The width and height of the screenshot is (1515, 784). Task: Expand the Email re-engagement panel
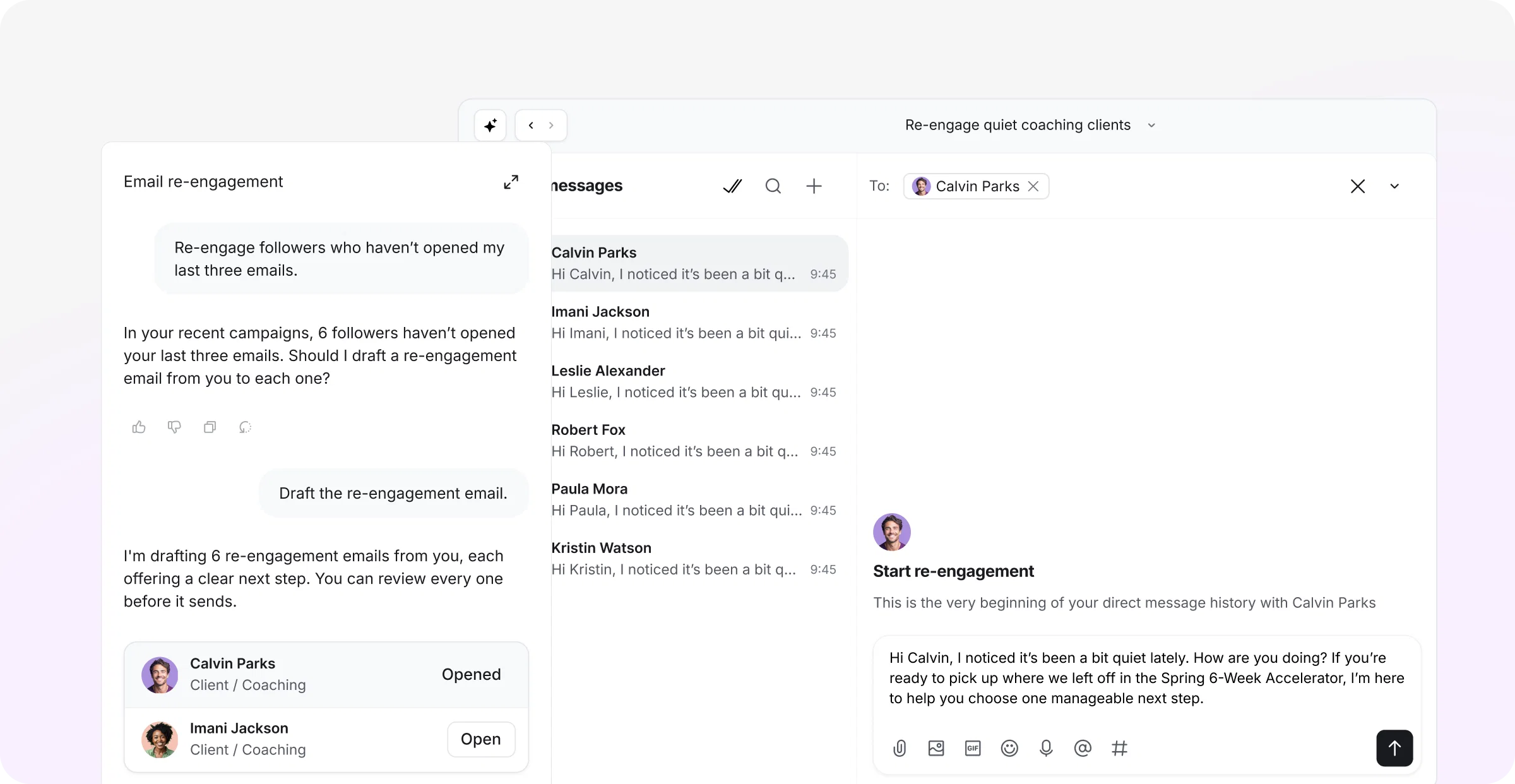coord(511,182)
